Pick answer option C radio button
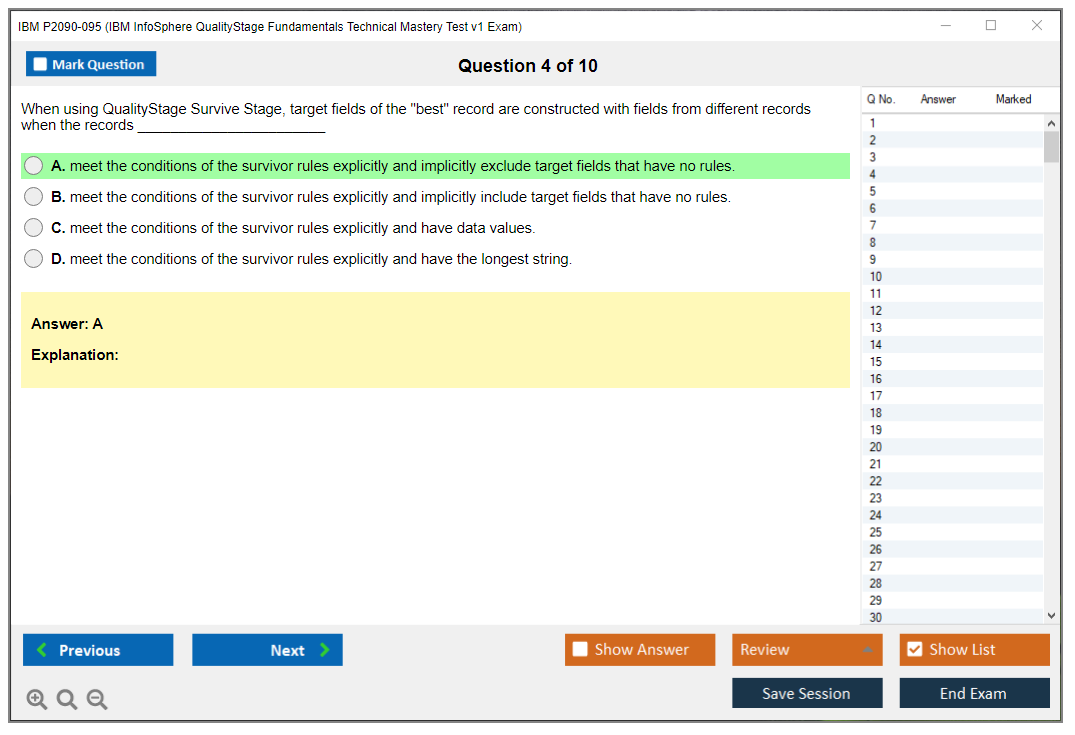1075x735 pixels. [34, 228]
